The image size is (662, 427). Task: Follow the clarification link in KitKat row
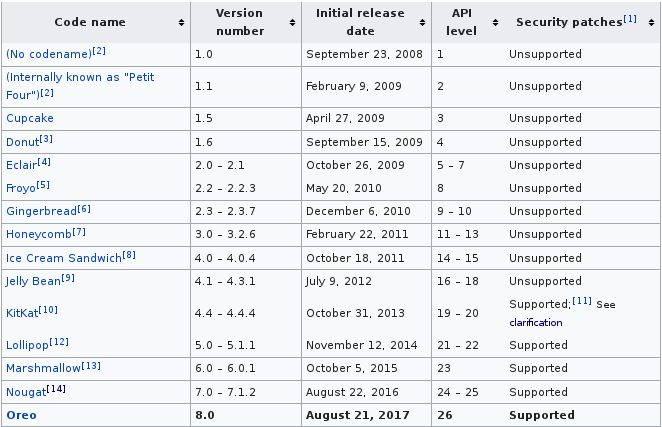click(536, 323)
